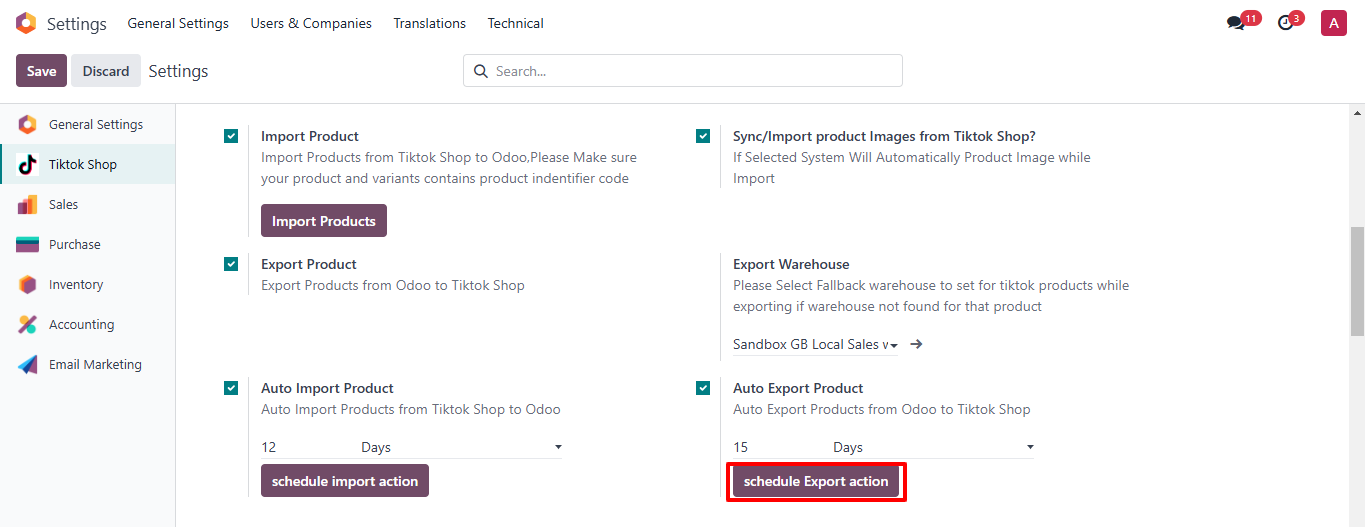The width and height of the screenshot is (1365, 527).
Task: Expand the Export Warehouse dropdown
Action: pos(815,344)
